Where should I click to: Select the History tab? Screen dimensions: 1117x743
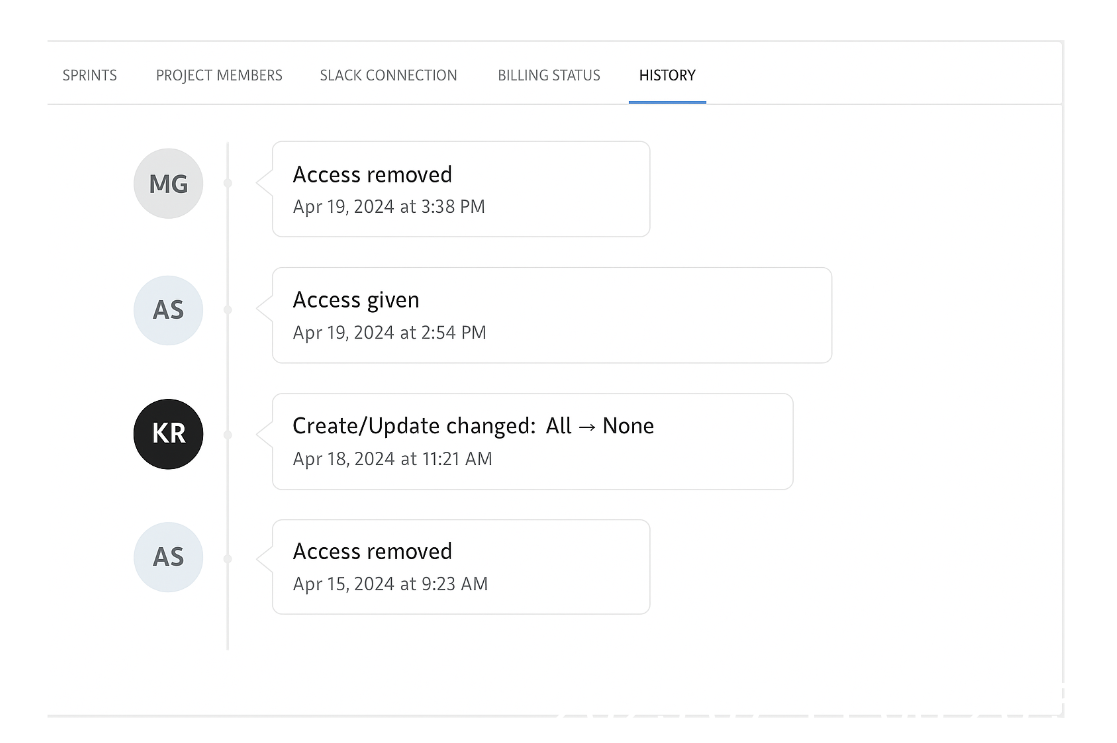point(667,75)
